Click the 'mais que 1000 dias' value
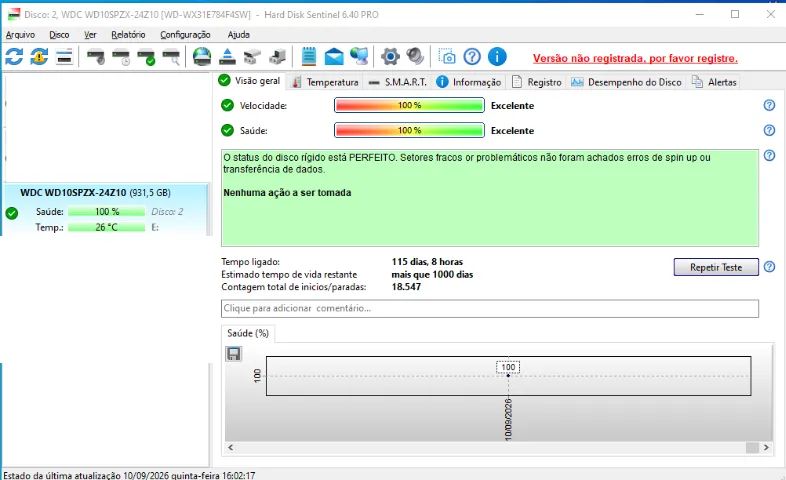 point(432,275)
